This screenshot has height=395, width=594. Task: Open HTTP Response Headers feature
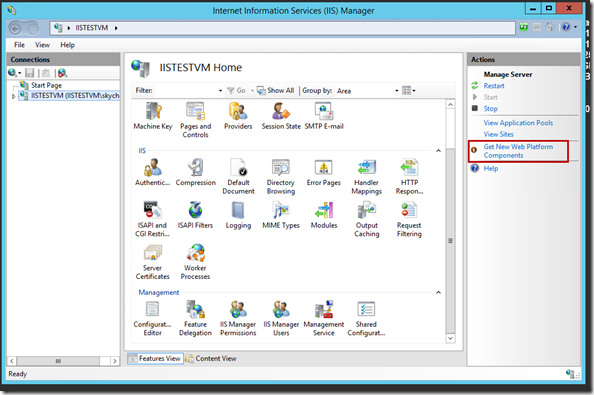[x=409, y=176]
